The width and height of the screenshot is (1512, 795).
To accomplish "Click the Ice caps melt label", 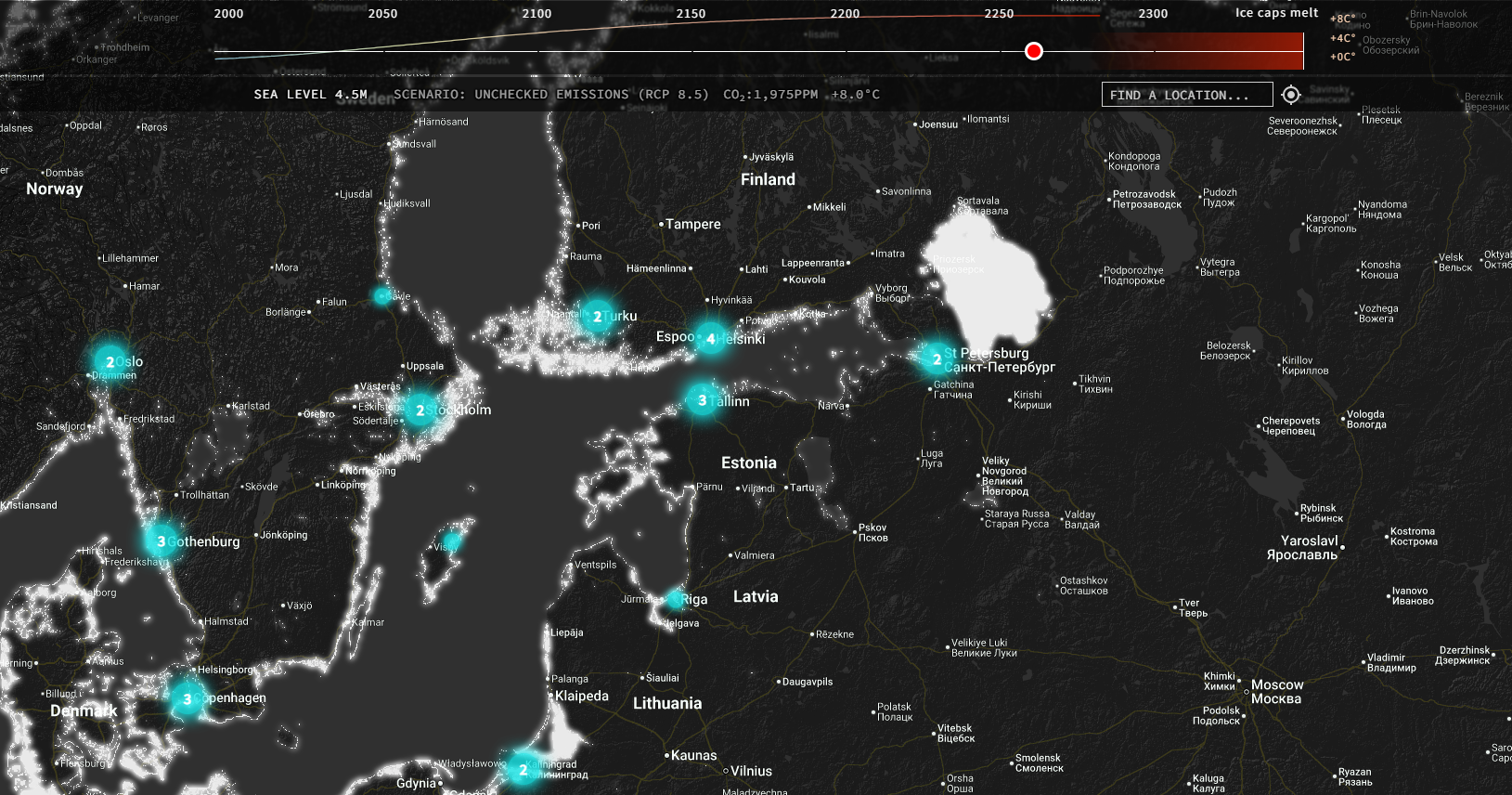I will pos(1276,13).
